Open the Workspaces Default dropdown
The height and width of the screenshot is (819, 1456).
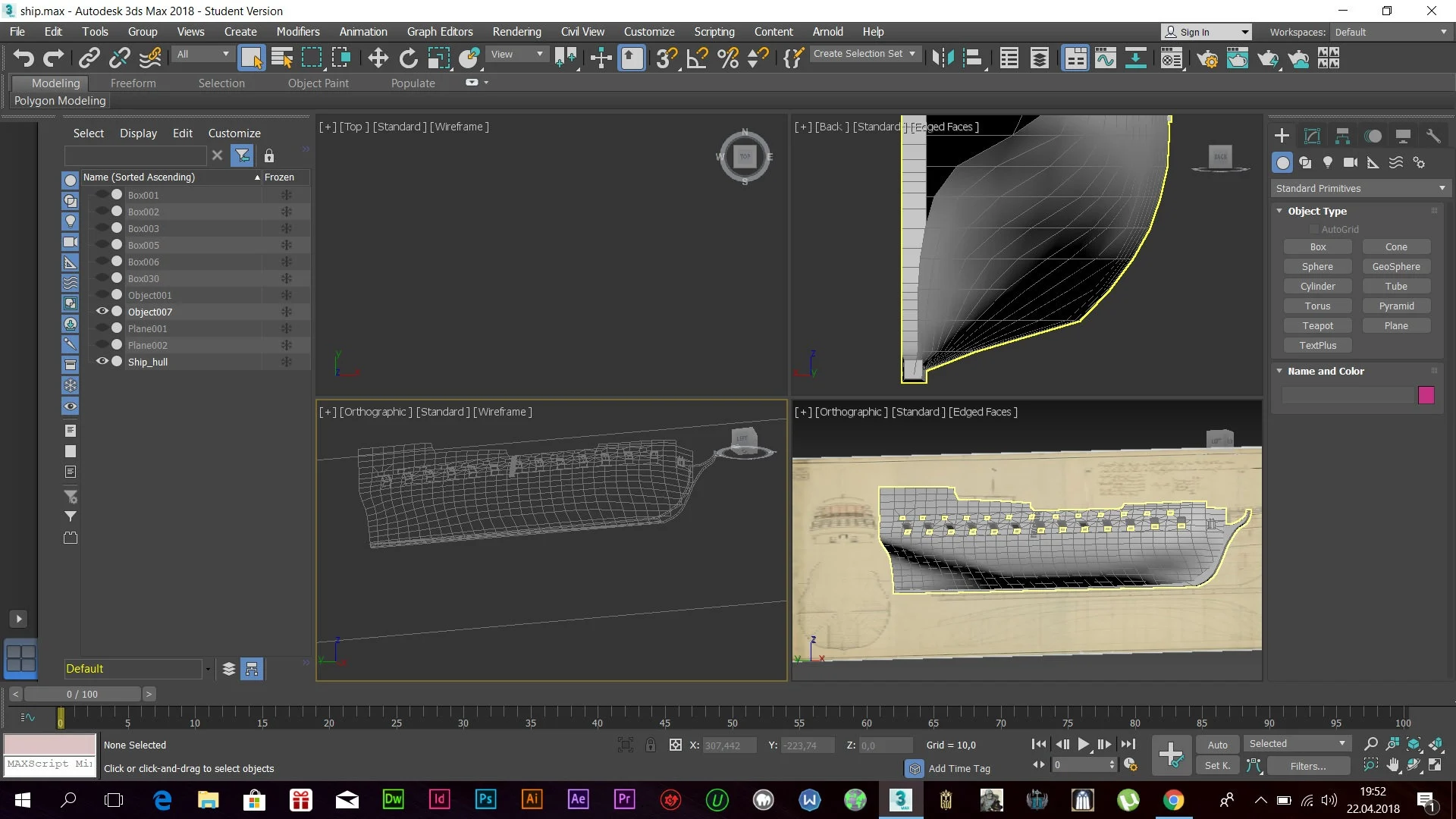[1391, 32]
